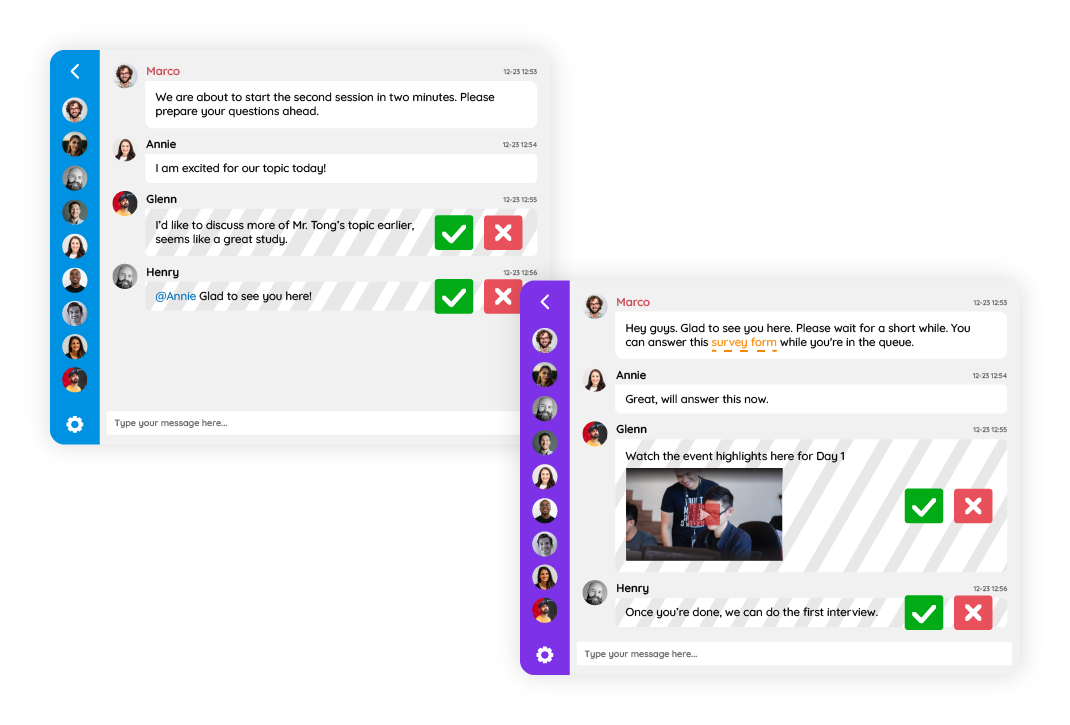The width and height of the screenshot is (1070, 725).
Task: Select first user avatar in blue sidebar
Action: (x=74, y=110)
